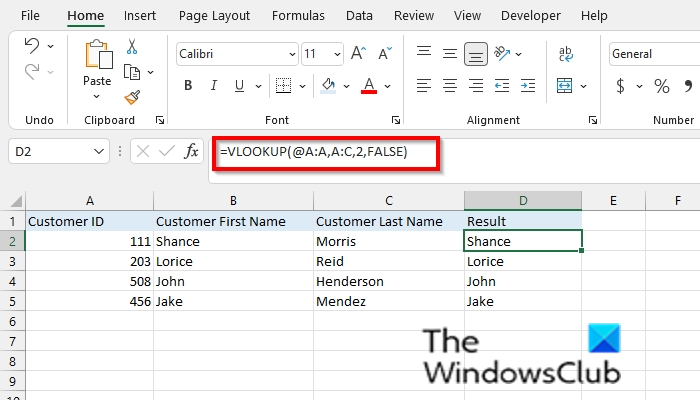Click Increase Indent icon
The width and height of the screenshot is (700, 400).
pos(528,85)
